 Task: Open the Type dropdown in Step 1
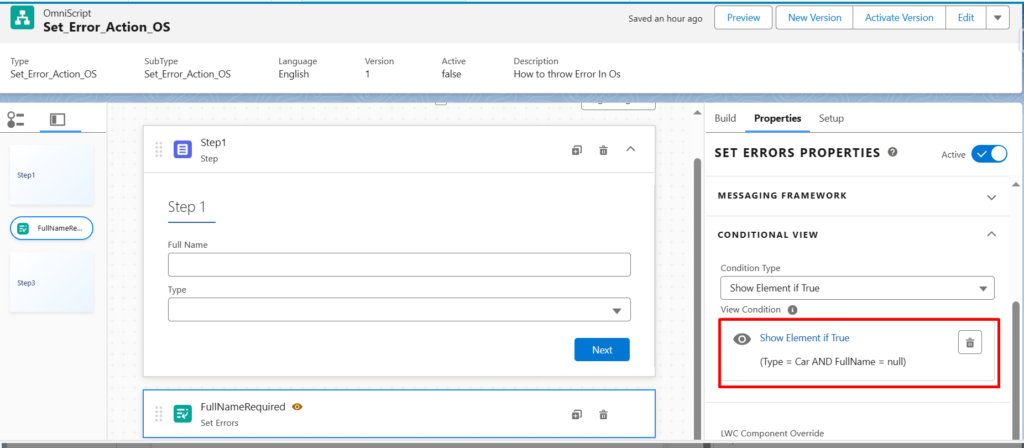point(399,310)
